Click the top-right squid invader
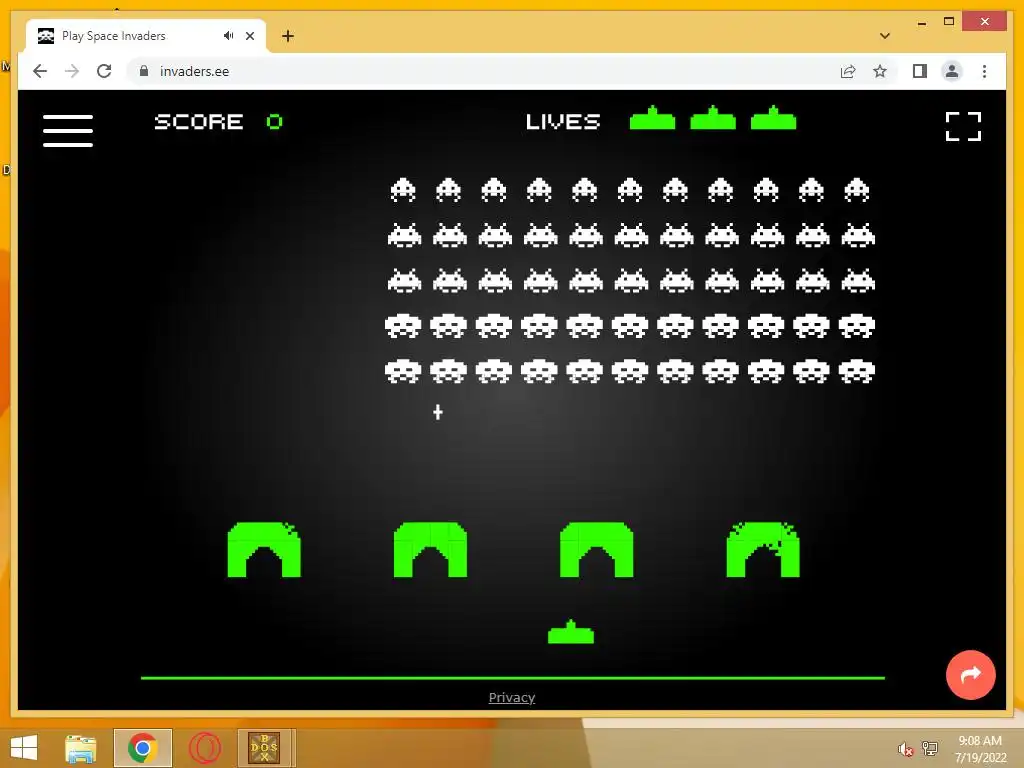The width and height of the screenshot is (1024, 768). (857, 190)
